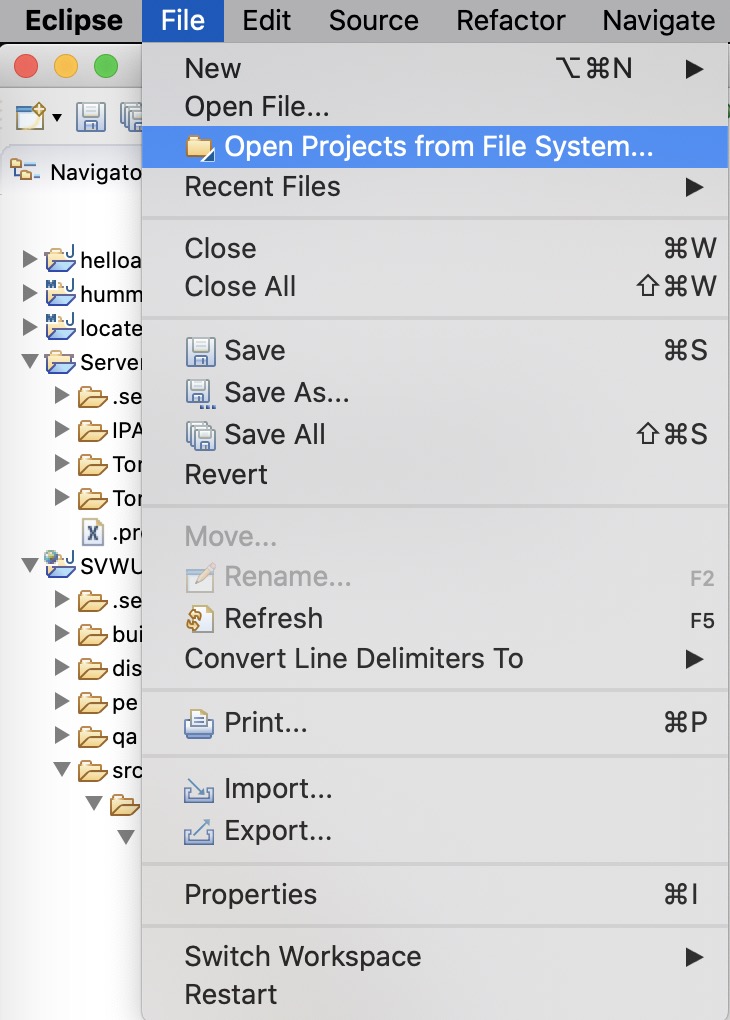Screen dimensions: 730x1020
Task: Click the Save As floppy icon
Action: [200, 394]
